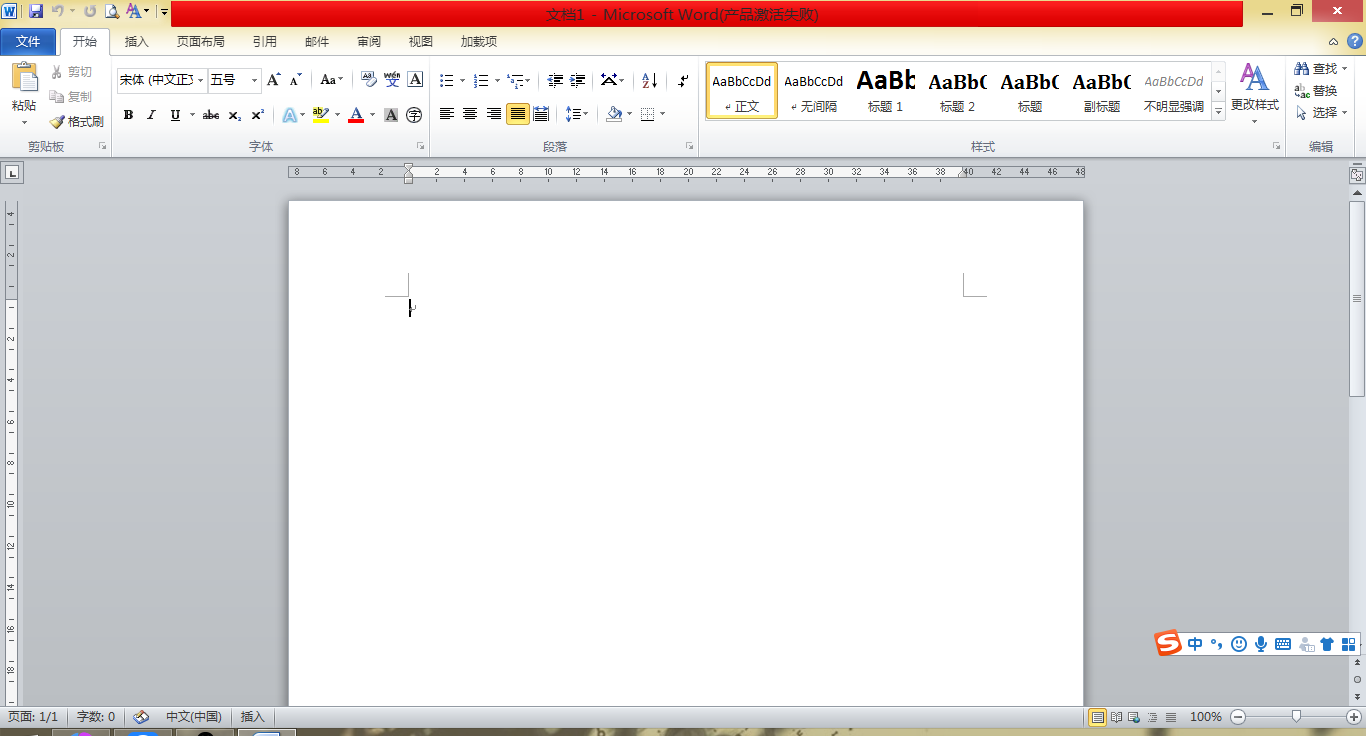Screen dimensions: 1366x736
Task: Increase font size with the grow font icon
Action: [273, 80]
